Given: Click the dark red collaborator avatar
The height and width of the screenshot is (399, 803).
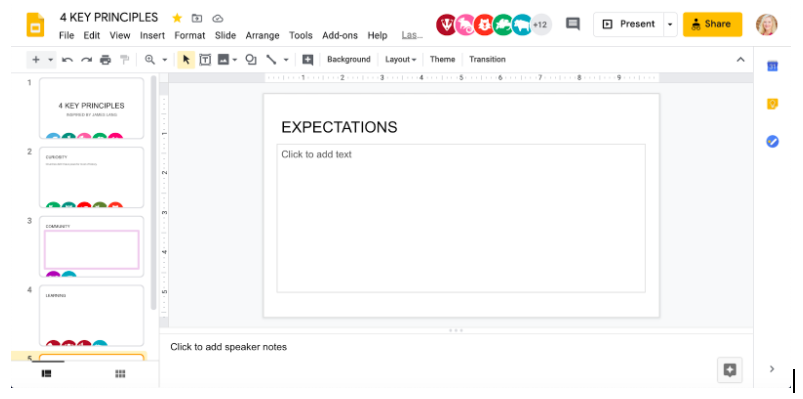Looking at the screenshot, I should 447,25.
